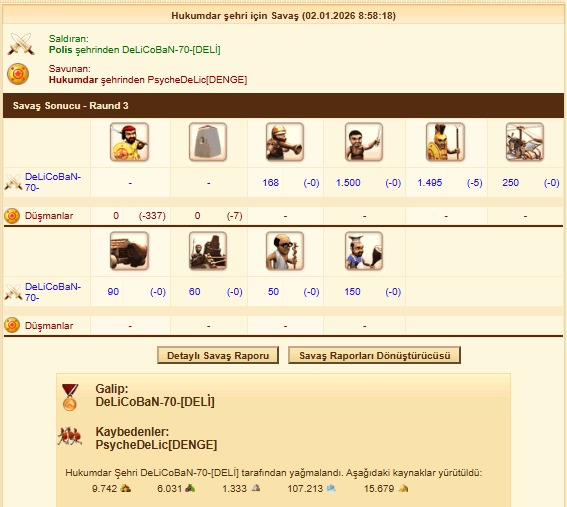Click the crossed swords attacker icon
Viewport: 567px width, 507px height.
[x=21, y=44]
